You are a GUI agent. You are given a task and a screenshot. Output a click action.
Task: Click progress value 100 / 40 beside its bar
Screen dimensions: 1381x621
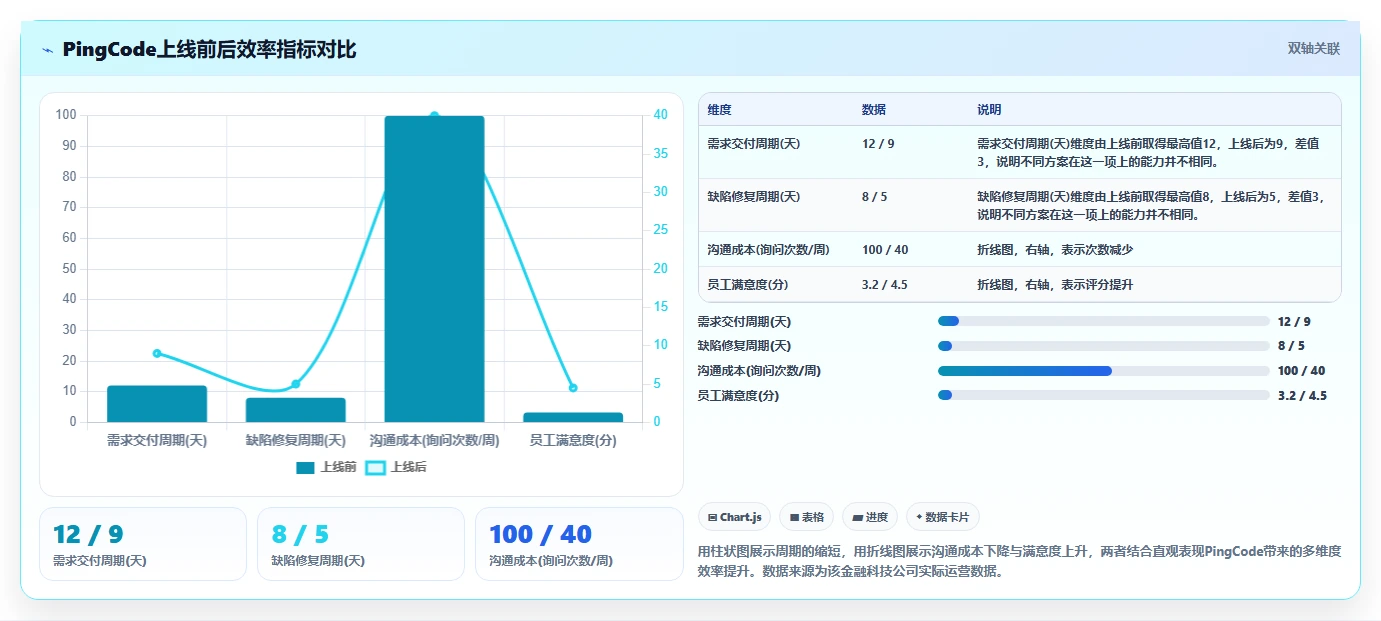pos(1302,371)
